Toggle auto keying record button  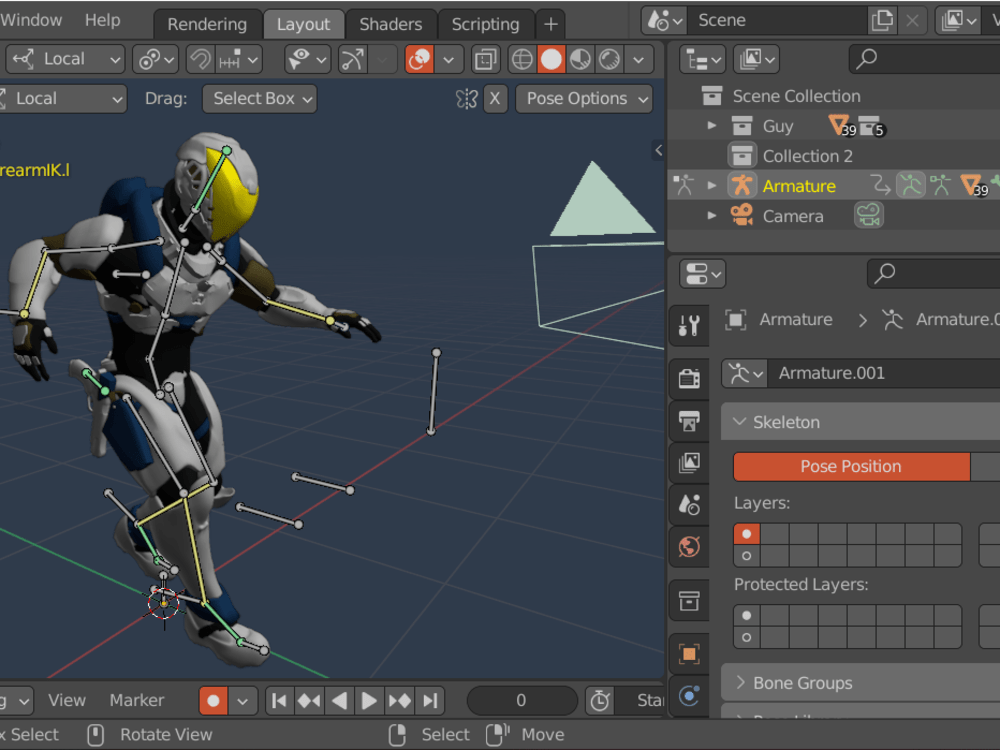214,700
